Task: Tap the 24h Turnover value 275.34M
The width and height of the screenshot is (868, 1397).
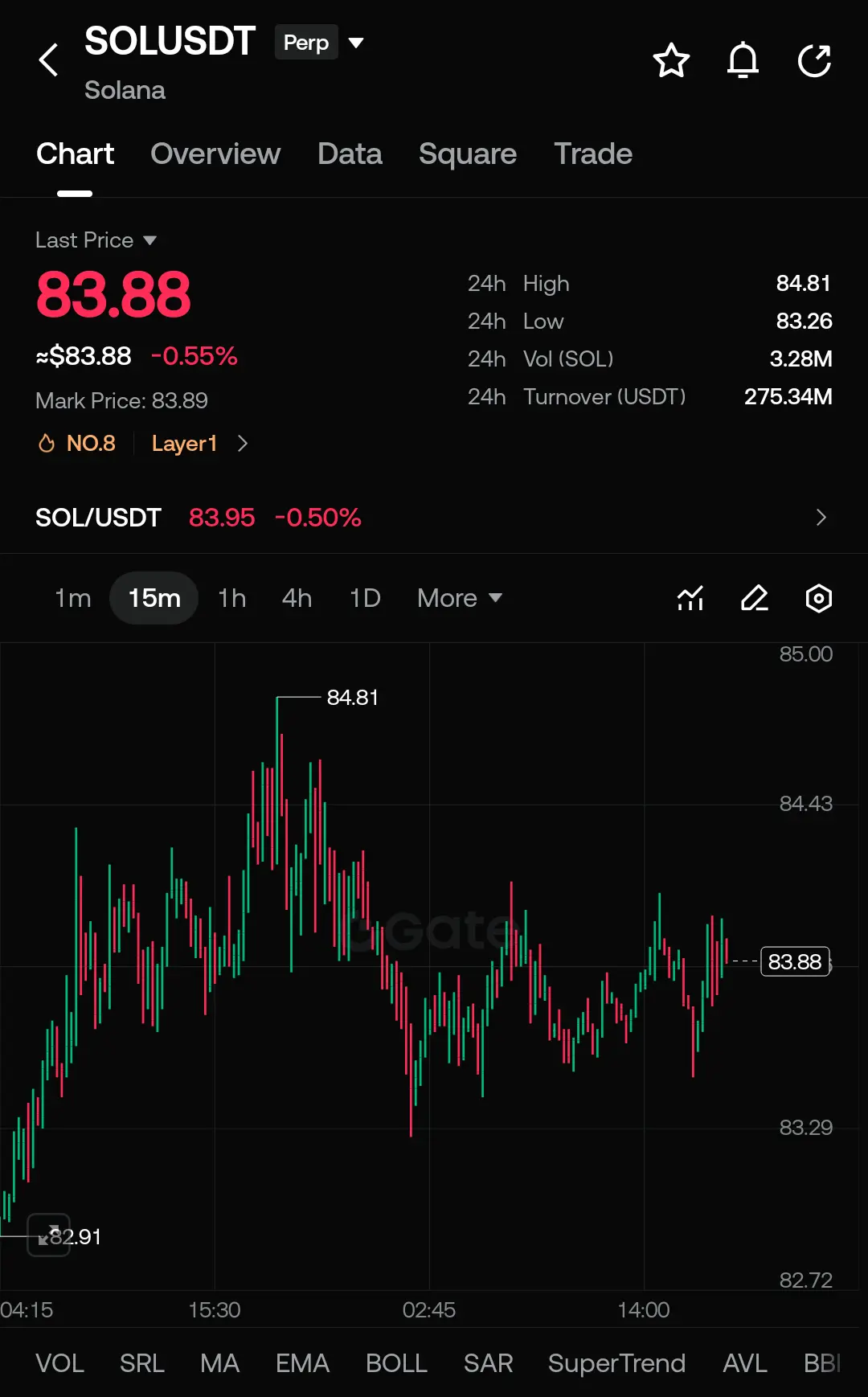Action: (788, 396)
